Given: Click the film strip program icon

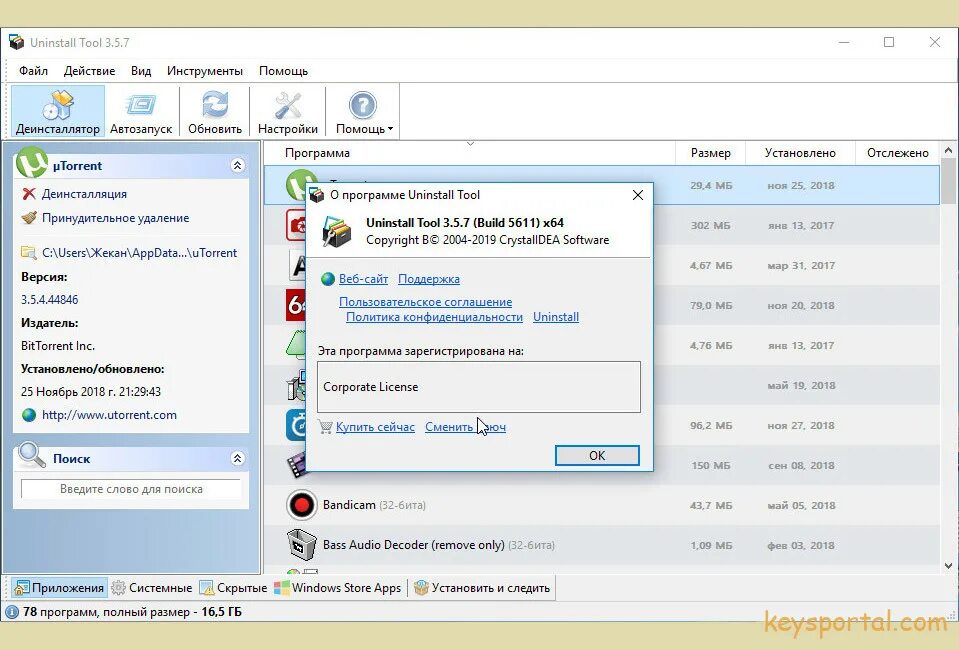Looking at the screenshot, I should click(x=296, y=464).
